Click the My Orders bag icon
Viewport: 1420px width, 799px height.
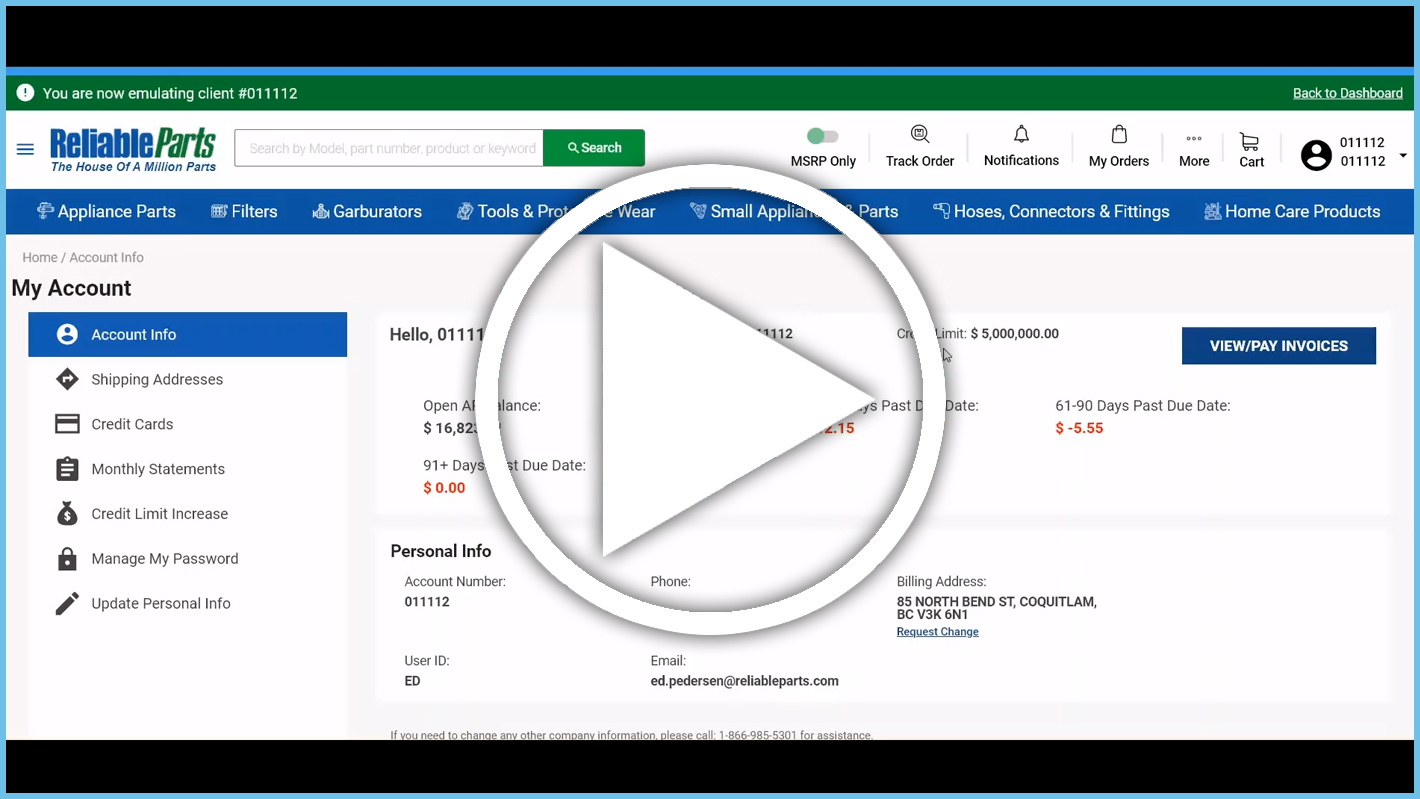tap(1119, 135)
